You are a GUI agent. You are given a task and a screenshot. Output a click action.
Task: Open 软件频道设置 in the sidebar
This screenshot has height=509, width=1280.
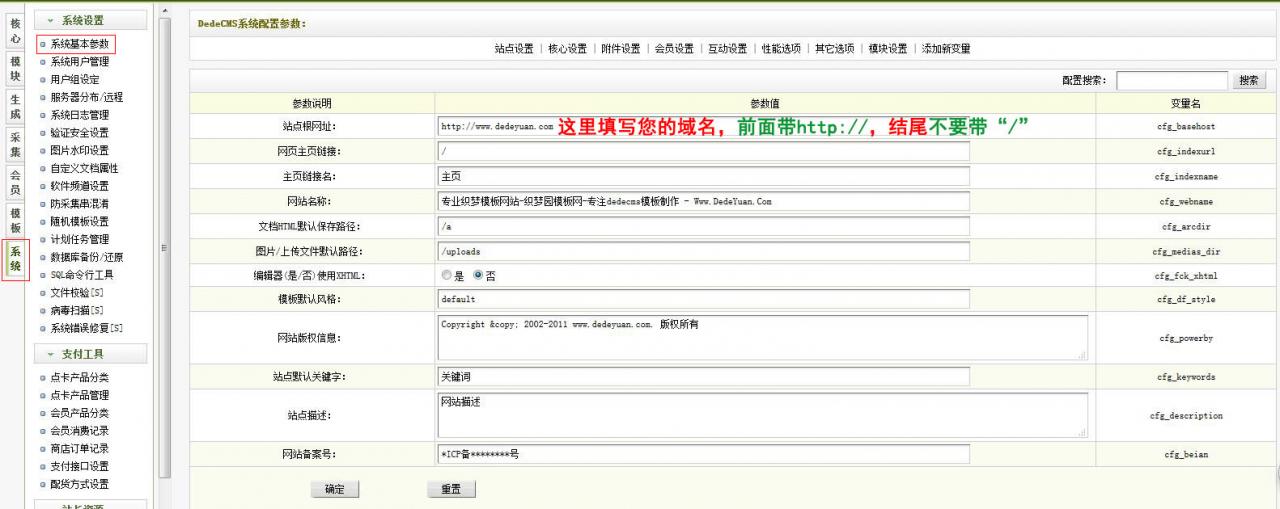[80, 186]
